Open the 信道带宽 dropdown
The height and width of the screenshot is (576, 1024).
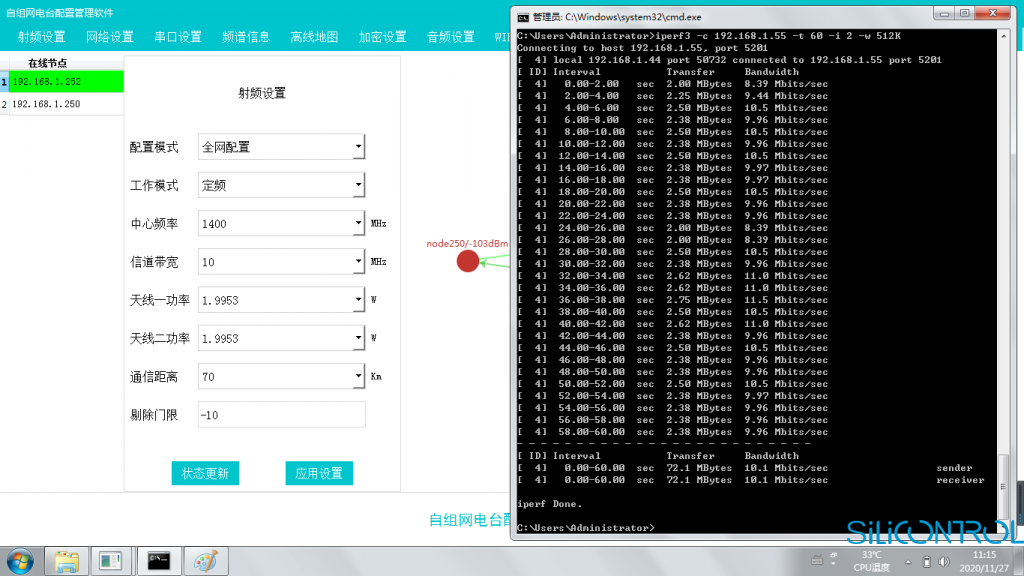(x=358, y=262)
